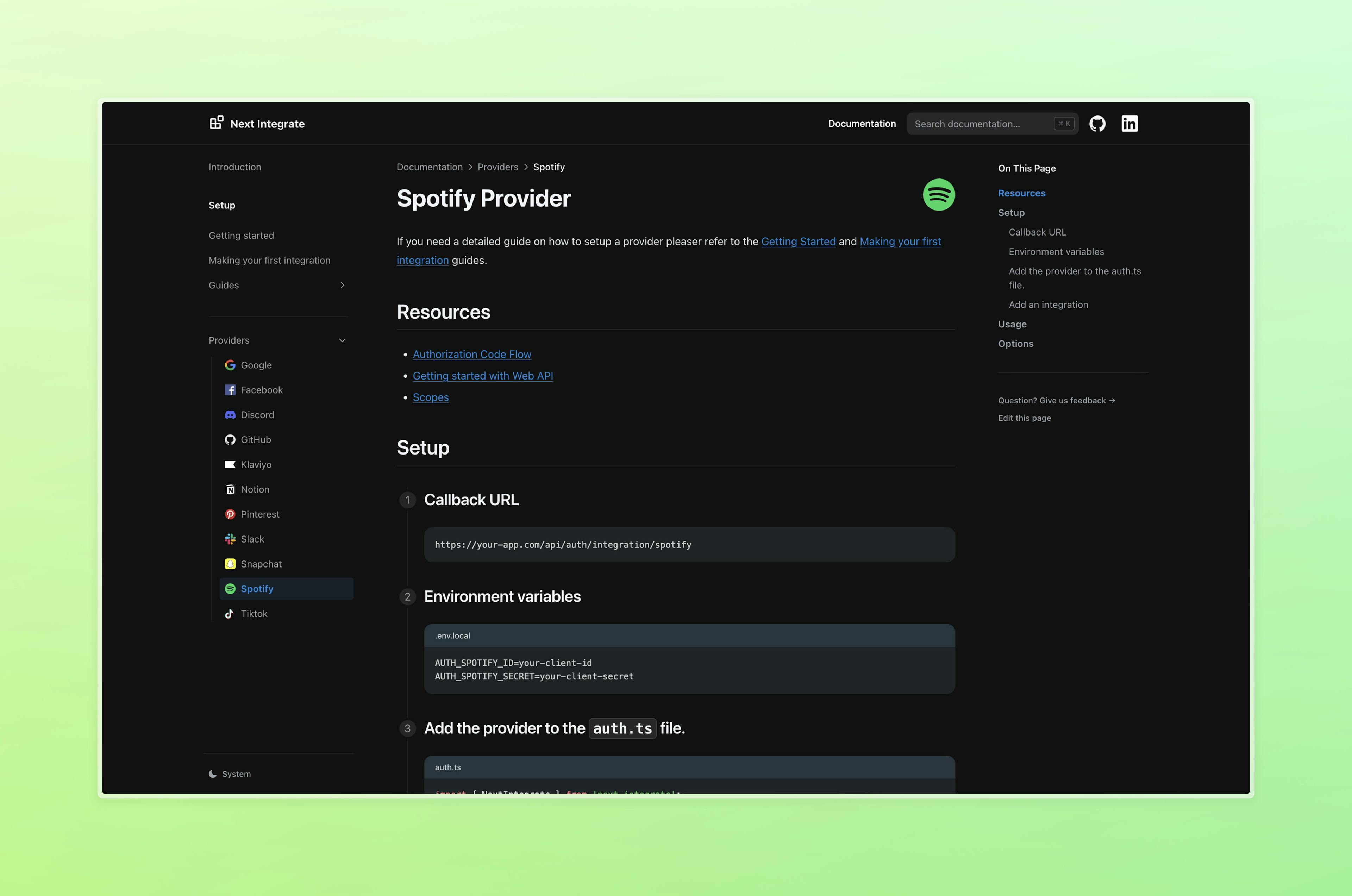Select Introduction in the sidebar

(x=235, y=167)
